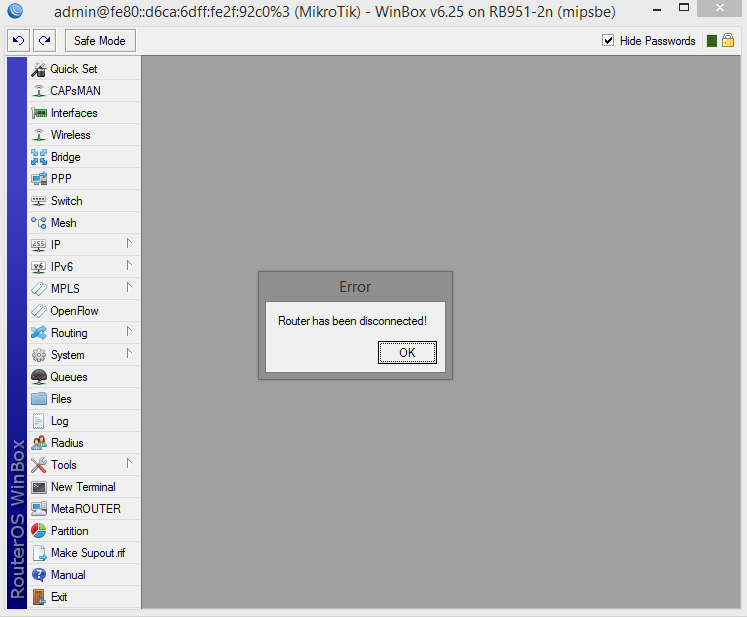Click the Routing arrows icon
The height and width of the screenshot is (617, 747).
pos(39,333)
